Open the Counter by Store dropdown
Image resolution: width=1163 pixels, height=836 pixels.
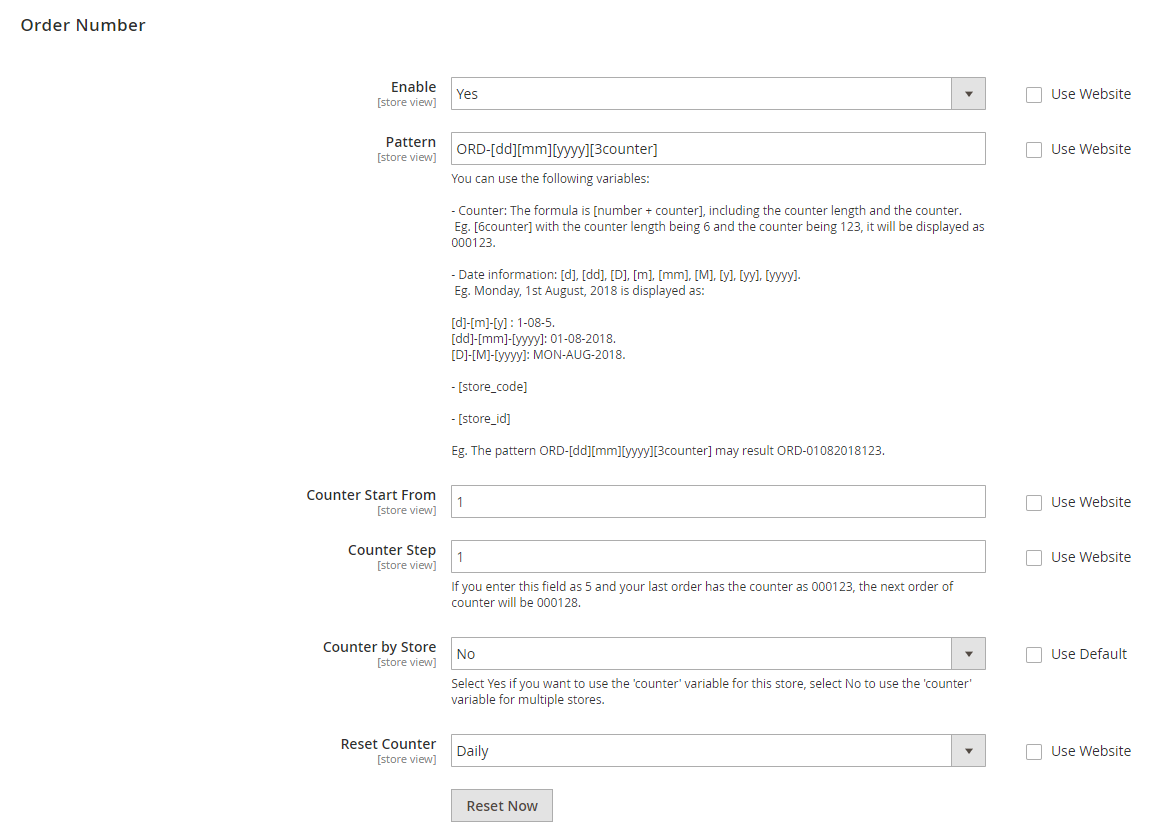pos(718,654)
